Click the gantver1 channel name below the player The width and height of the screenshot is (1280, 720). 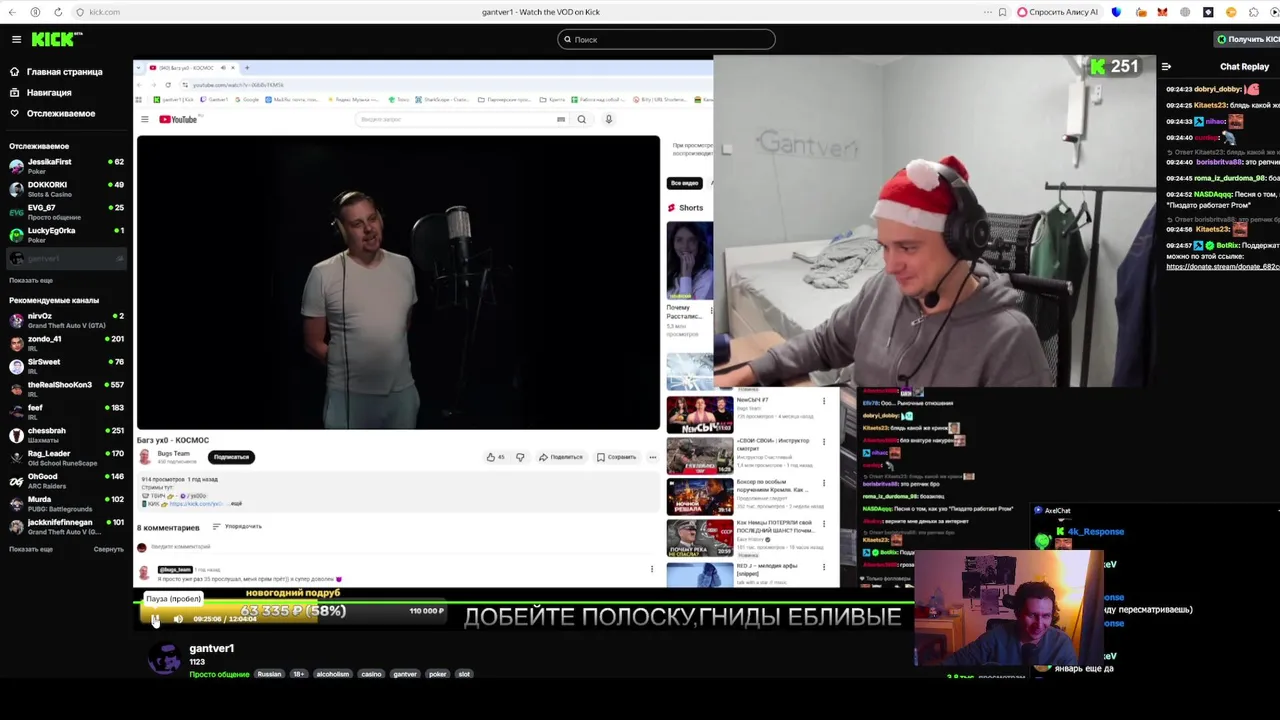[x=211, y=648]
